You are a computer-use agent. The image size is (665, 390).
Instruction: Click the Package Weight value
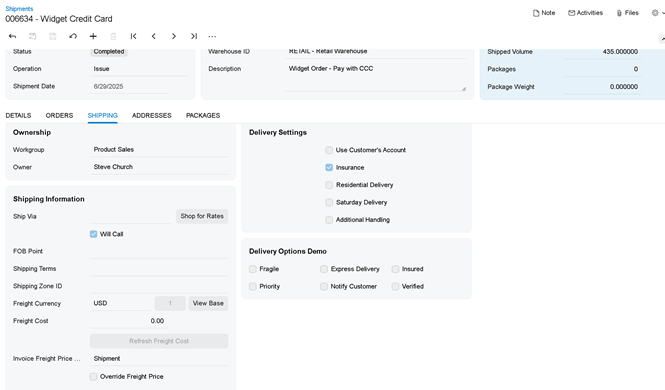(x=623, y=86)
